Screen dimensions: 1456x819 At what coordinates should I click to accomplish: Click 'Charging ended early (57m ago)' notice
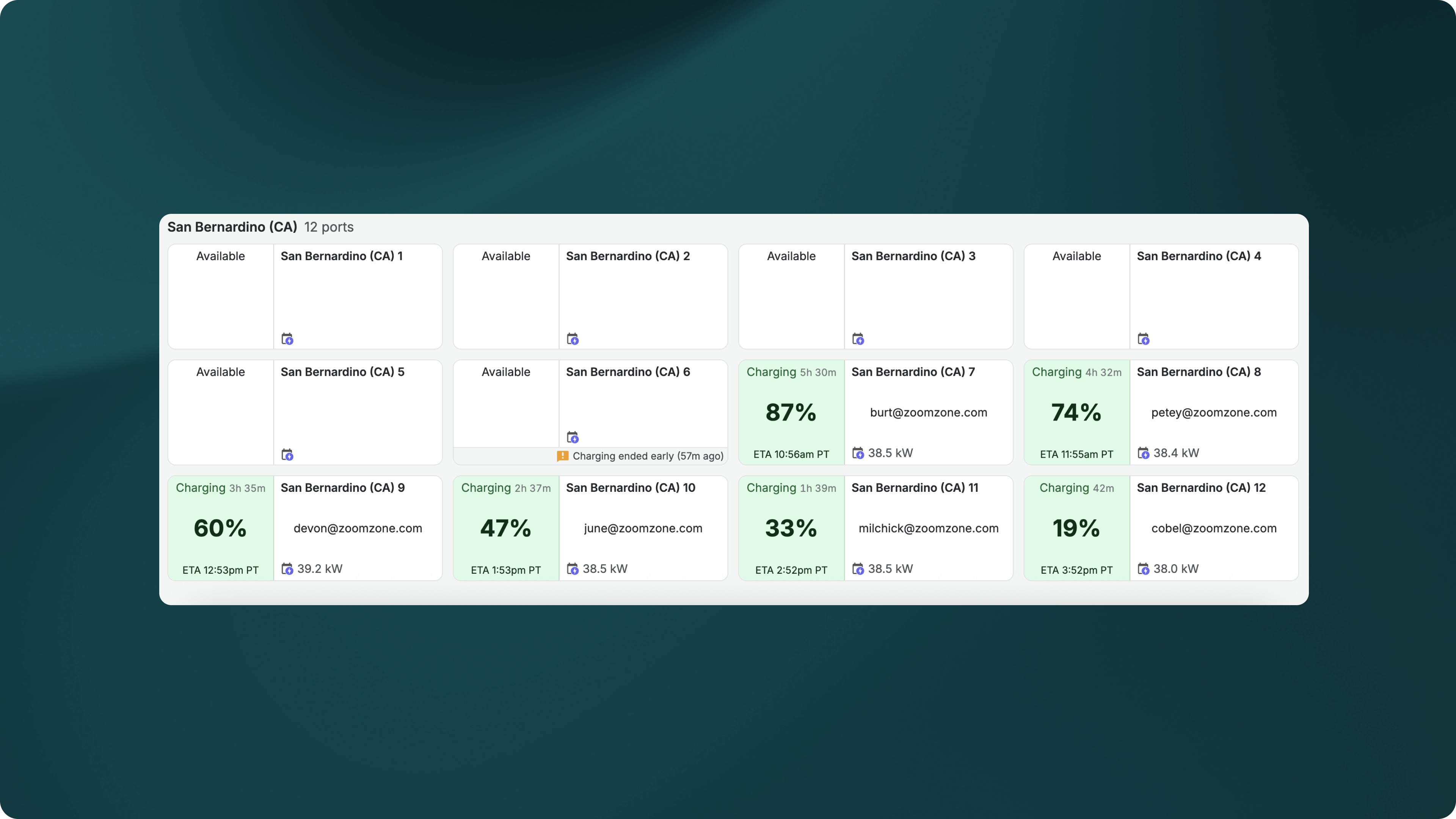click(x=648, y=456)
